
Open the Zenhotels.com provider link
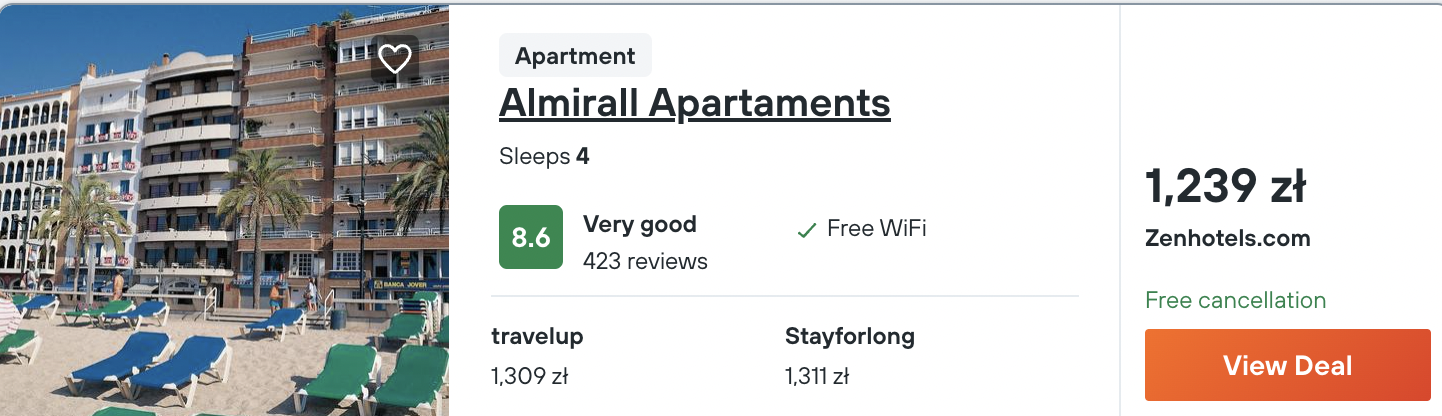pos(1227,239)
